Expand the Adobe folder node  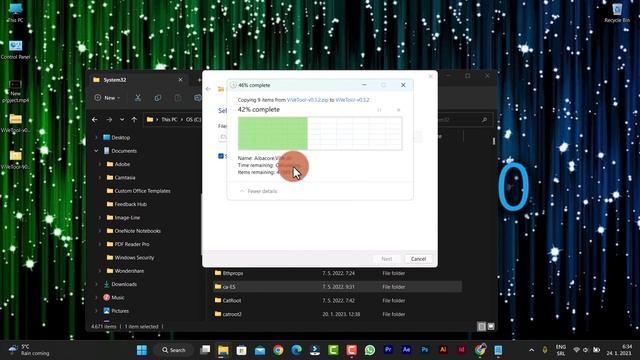(x=100, y=164)
